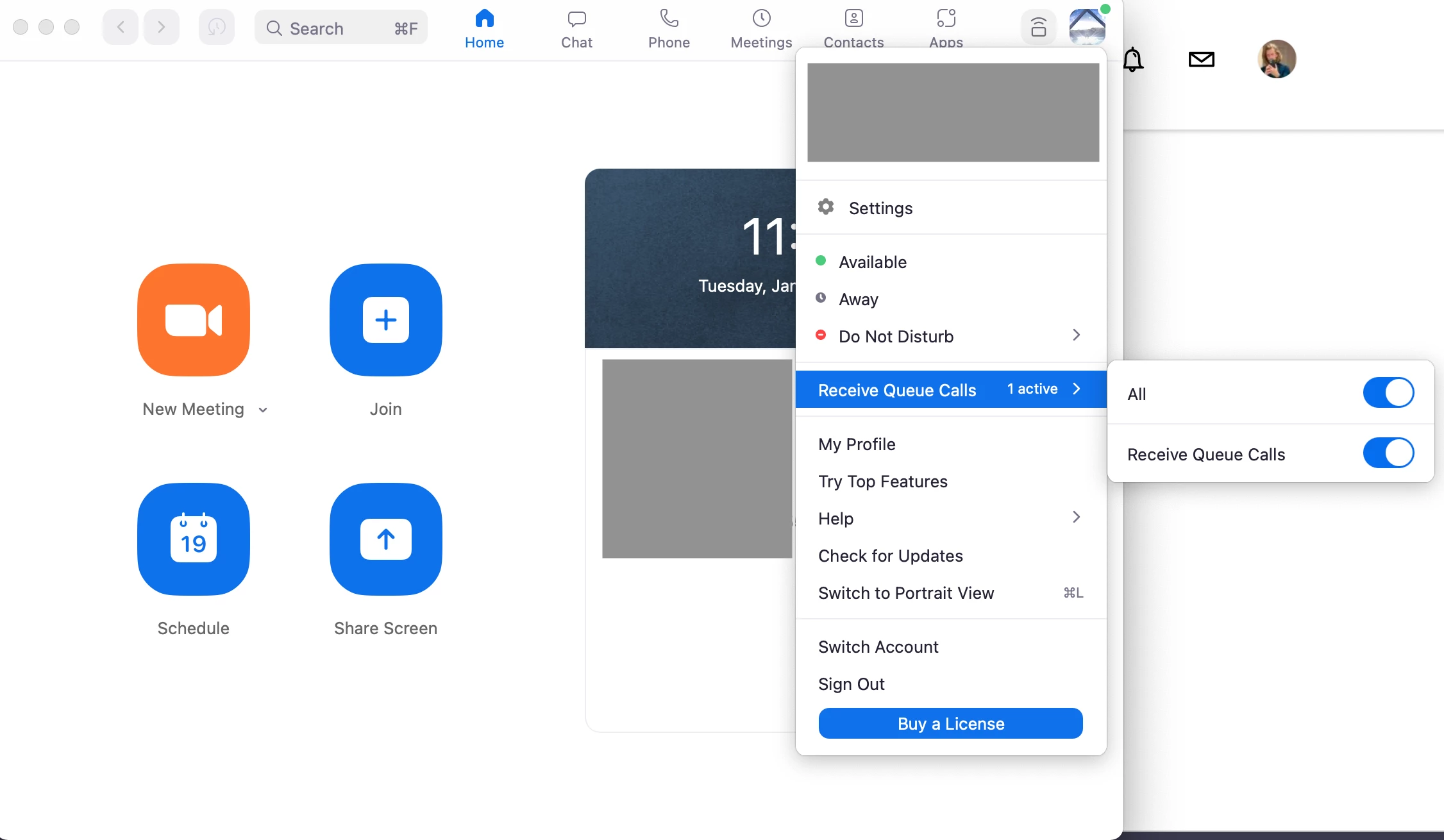Open the history clock icon in toolbar
The height and width of the screenshot is (840, 1444).
tap(216, 27)
